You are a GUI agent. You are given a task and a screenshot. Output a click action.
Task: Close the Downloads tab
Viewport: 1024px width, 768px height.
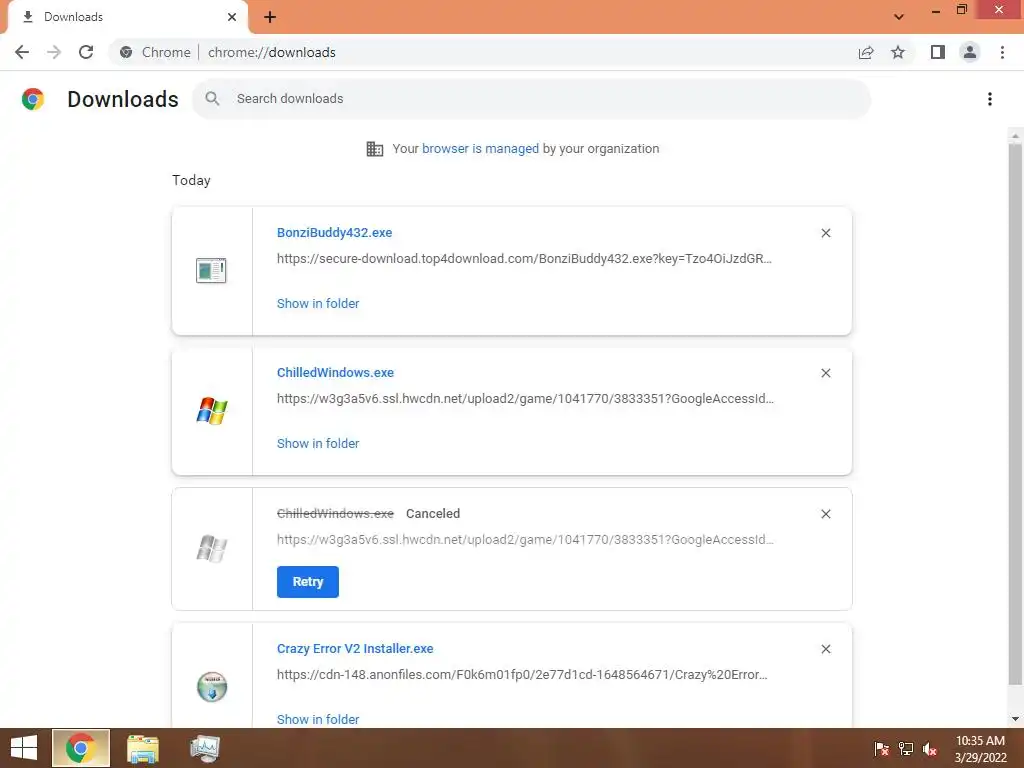point(232,17)
